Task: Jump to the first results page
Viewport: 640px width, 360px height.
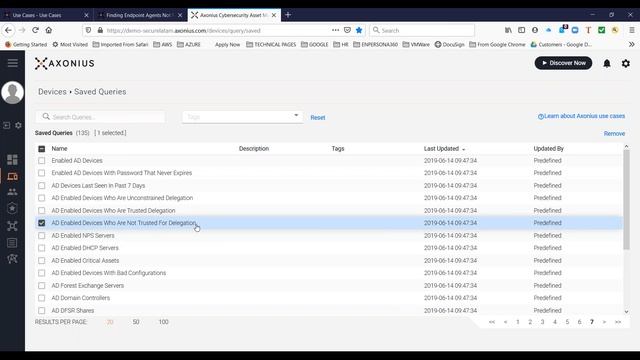Action: click(x=492, y=322)
